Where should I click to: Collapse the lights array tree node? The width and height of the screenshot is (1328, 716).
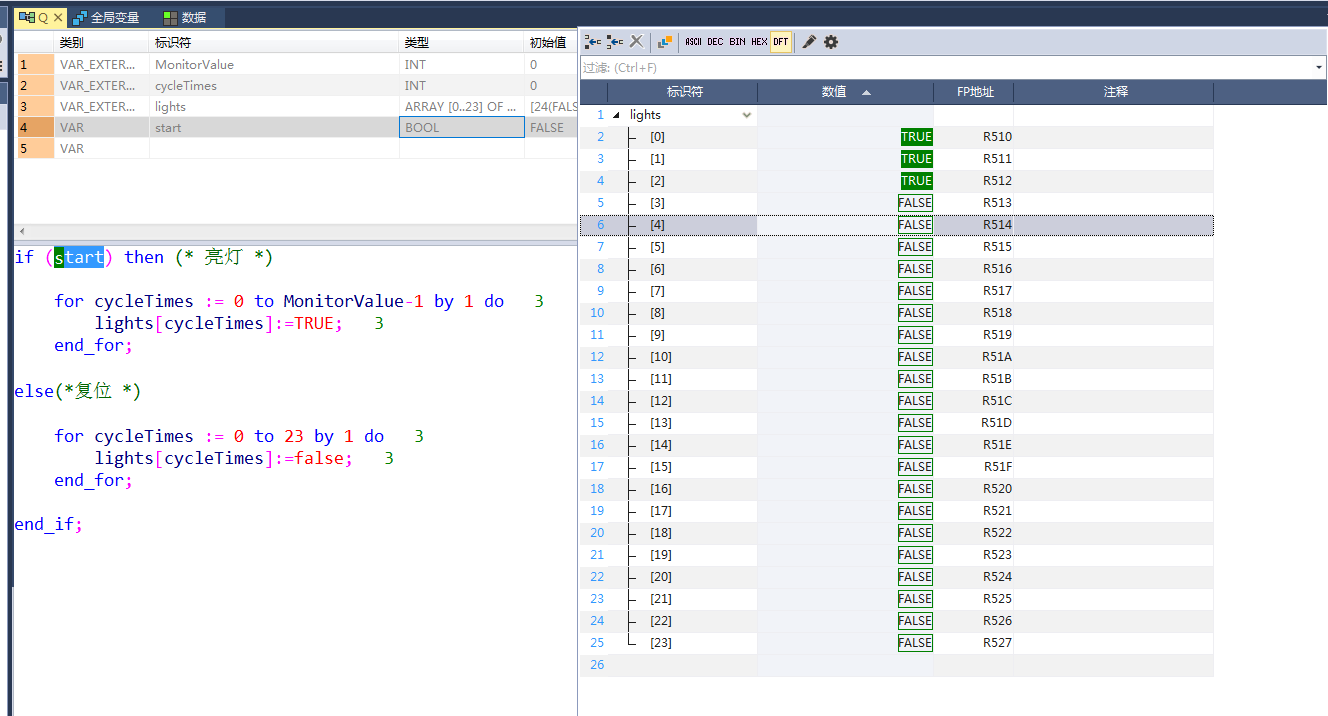(616, 115)
